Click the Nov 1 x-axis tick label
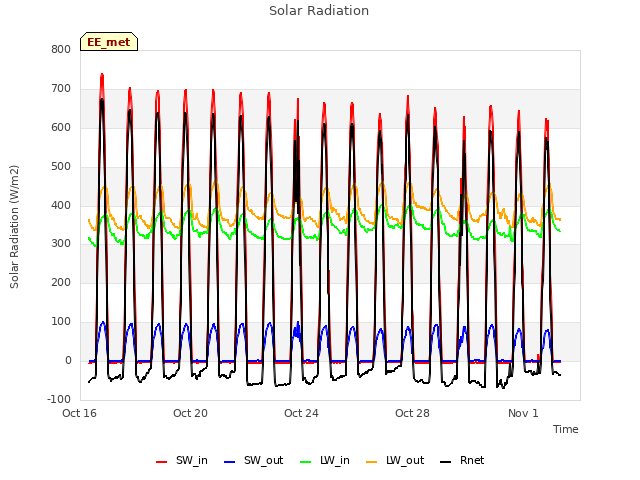 point(523,413)
